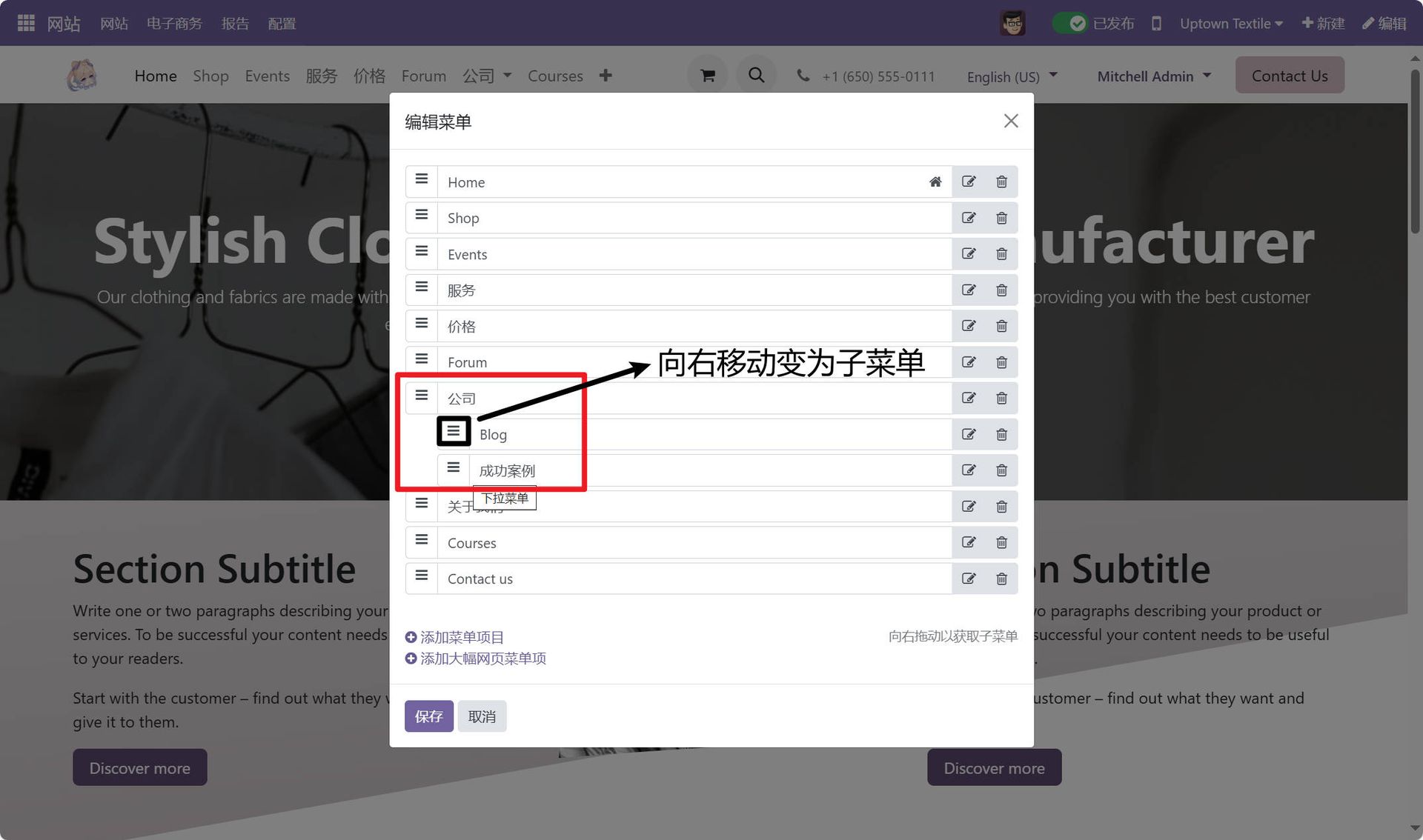
Task: Edit the Courses menu item
Action: coord(969,542)
